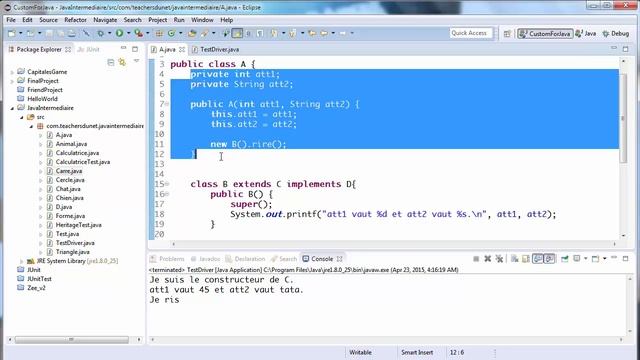This screenshot has width=640, height=360.
Task: Collapse constructor fold marker at line 7
Action: coord(167,104)
